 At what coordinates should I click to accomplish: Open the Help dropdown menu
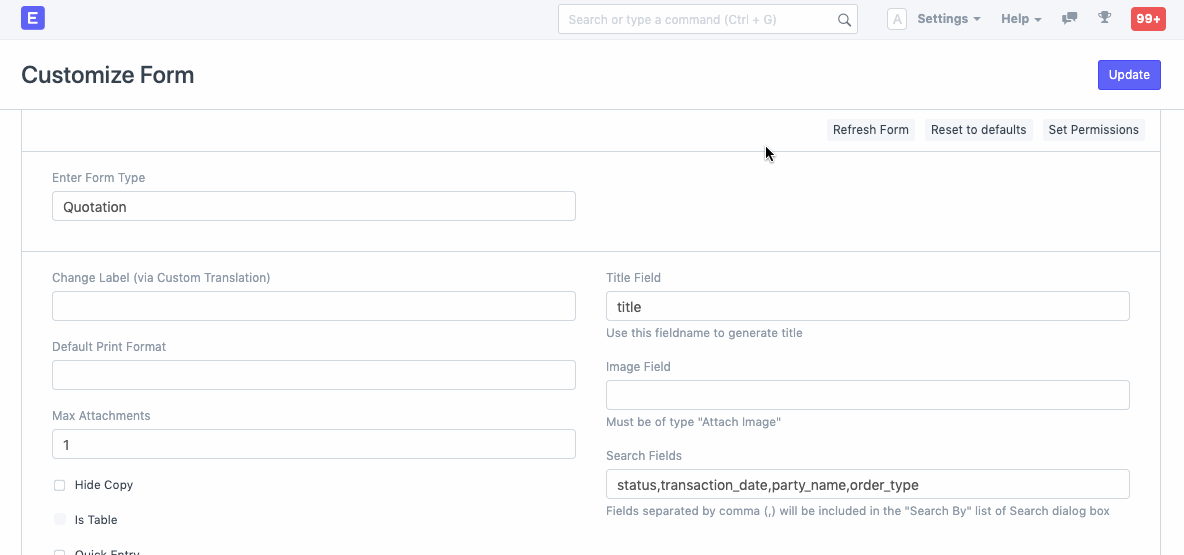click(1021, 19)
